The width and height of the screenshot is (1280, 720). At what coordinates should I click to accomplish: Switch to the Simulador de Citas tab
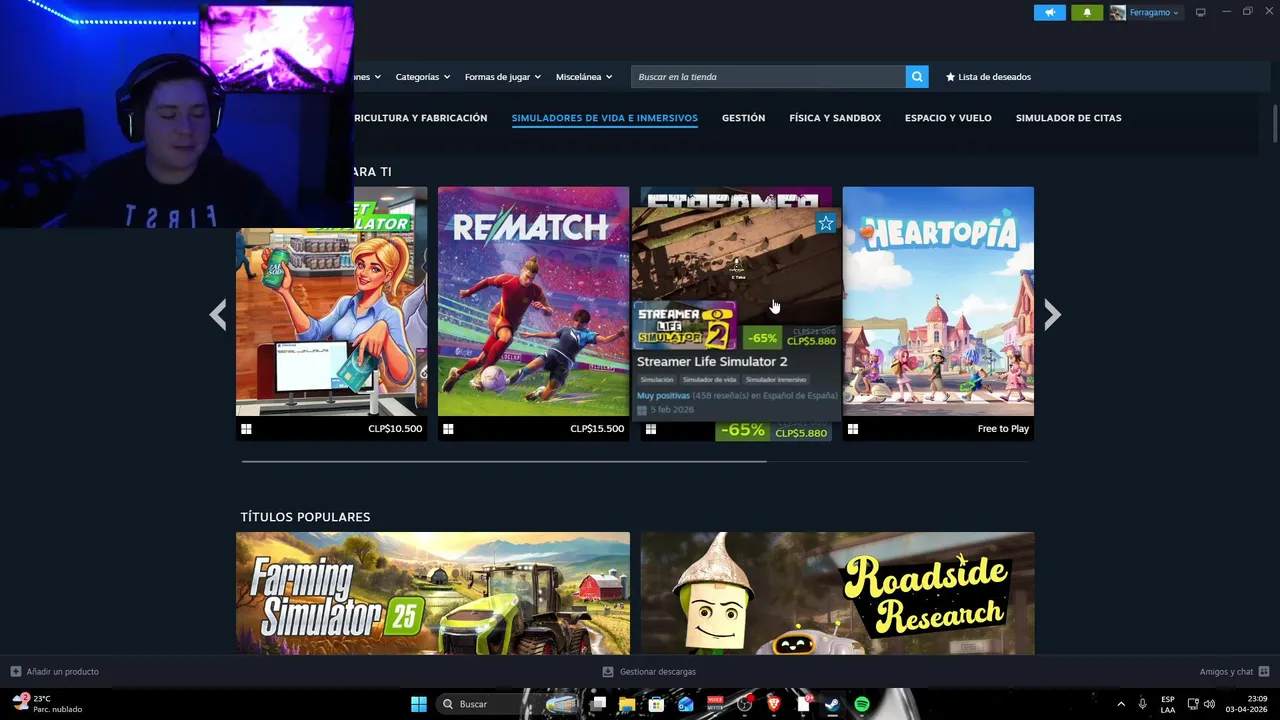pos(1068,118)
